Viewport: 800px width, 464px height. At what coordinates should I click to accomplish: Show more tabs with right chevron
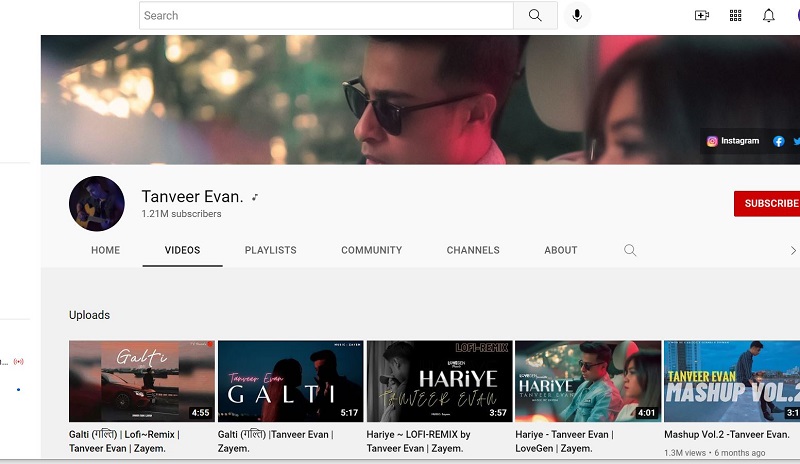coord(793,251)
